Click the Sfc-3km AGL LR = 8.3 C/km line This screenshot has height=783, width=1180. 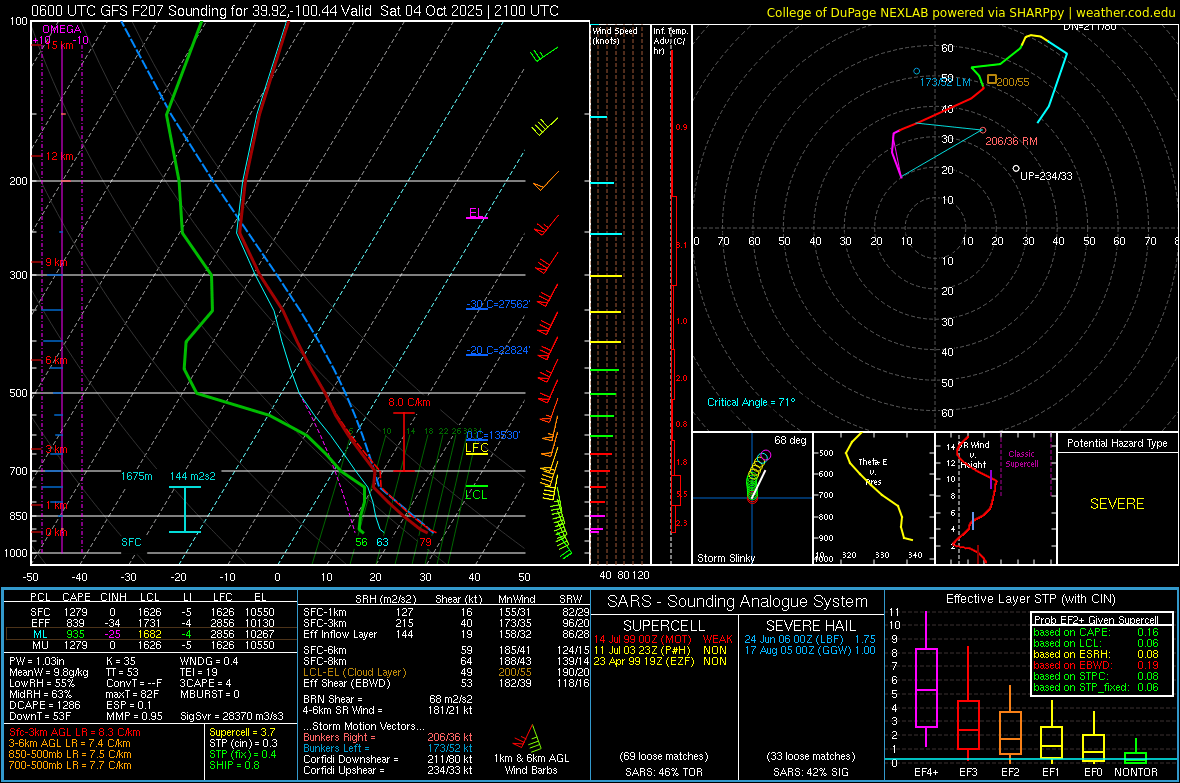point(75,732)
